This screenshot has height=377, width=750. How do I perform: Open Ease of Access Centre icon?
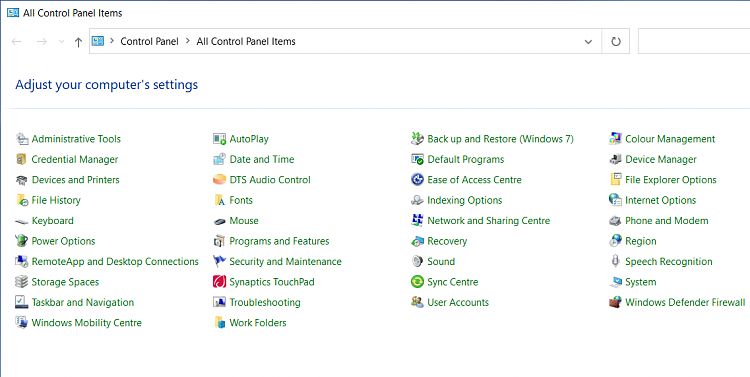pyautogui.click(x=418, y=180)
